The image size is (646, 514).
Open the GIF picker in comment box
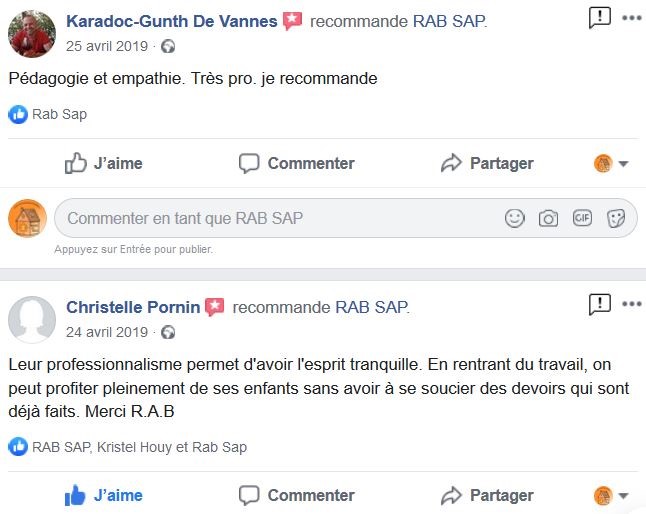pyautogui.click(x=582, y=218)
